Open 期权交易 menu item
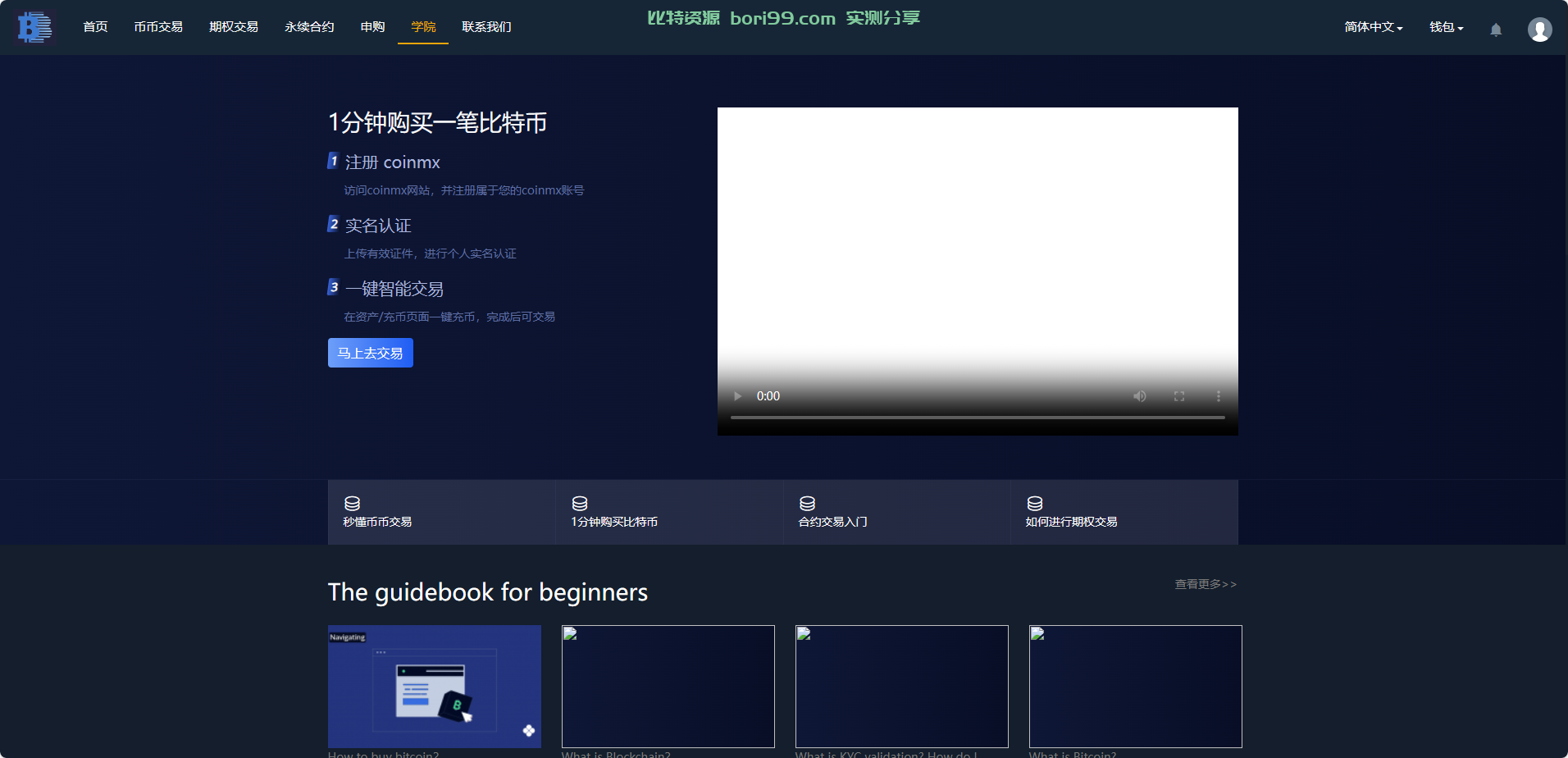This screenshot has height=758, width=1568. [234, 27]
